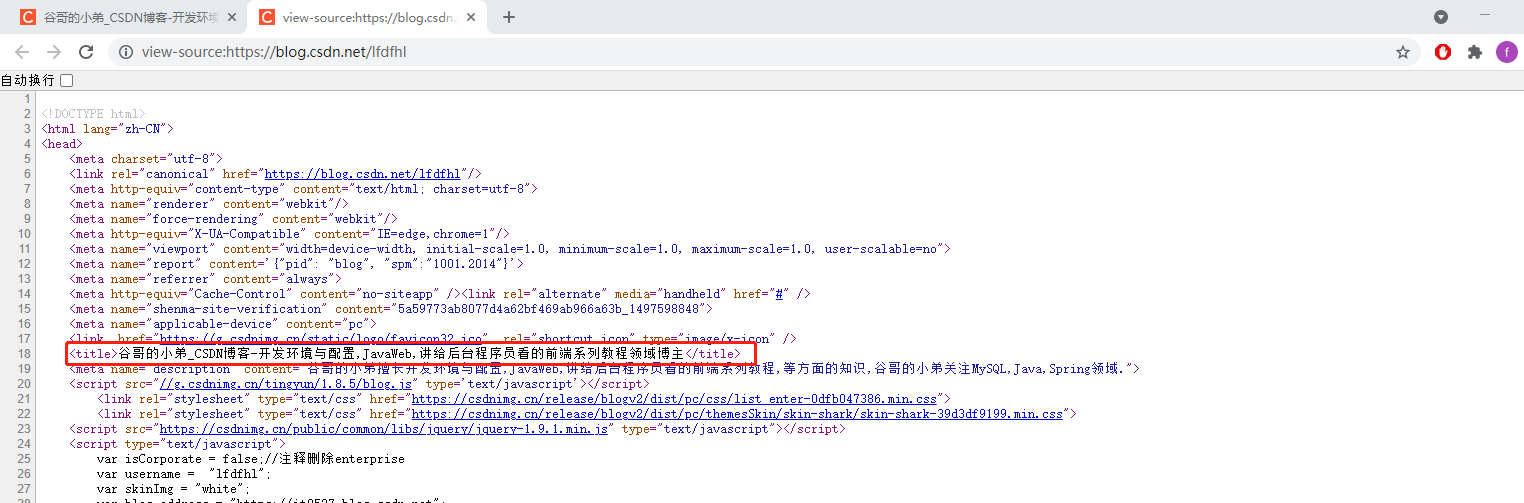Click the meta name="renderer" line
The image size is (1524, 503).
pyautogui.click(x=208, y=204)
